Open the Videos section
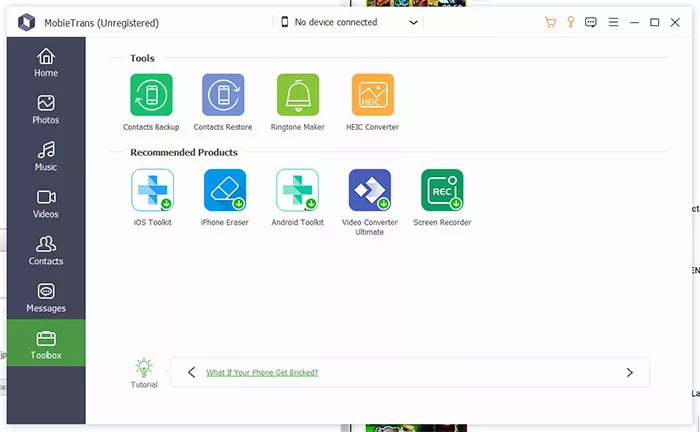The image size is (700, 432). (x=46, y=204)
